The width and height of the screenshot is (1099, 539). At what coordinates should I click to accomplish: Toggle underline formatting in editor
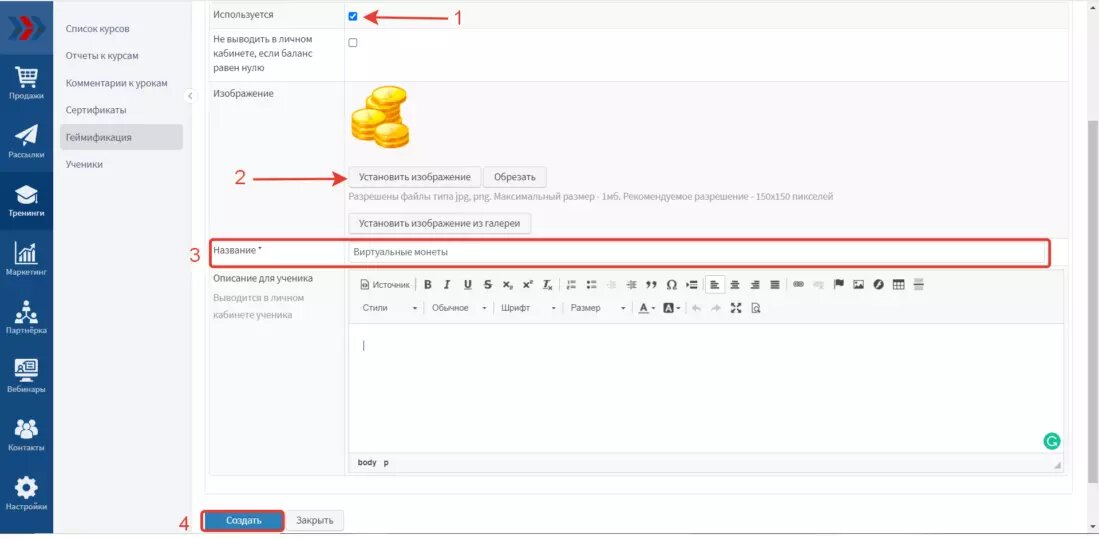[467, 285]
